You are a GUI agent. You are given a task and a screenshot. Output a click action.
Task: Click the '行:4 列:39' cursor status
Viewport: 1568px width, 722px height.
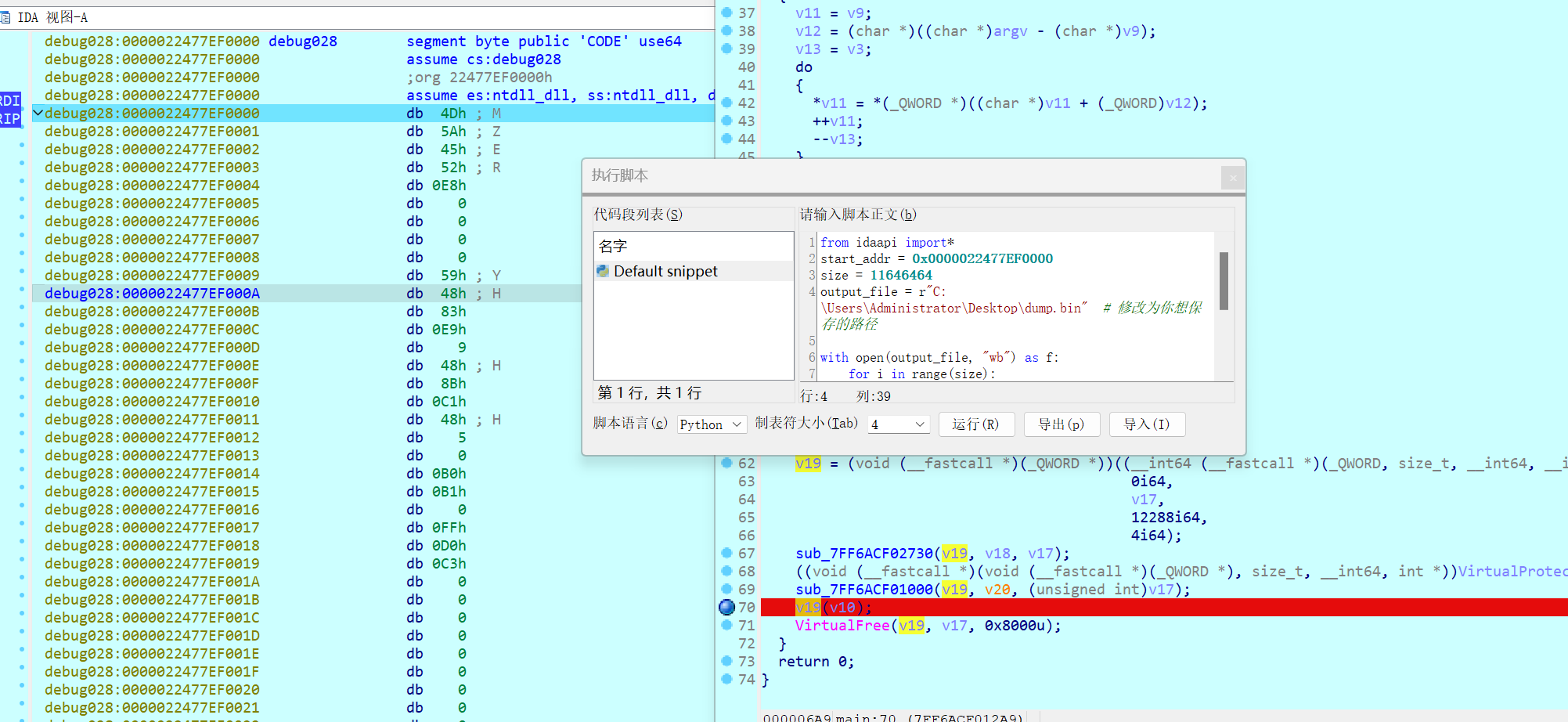point(845,396)
